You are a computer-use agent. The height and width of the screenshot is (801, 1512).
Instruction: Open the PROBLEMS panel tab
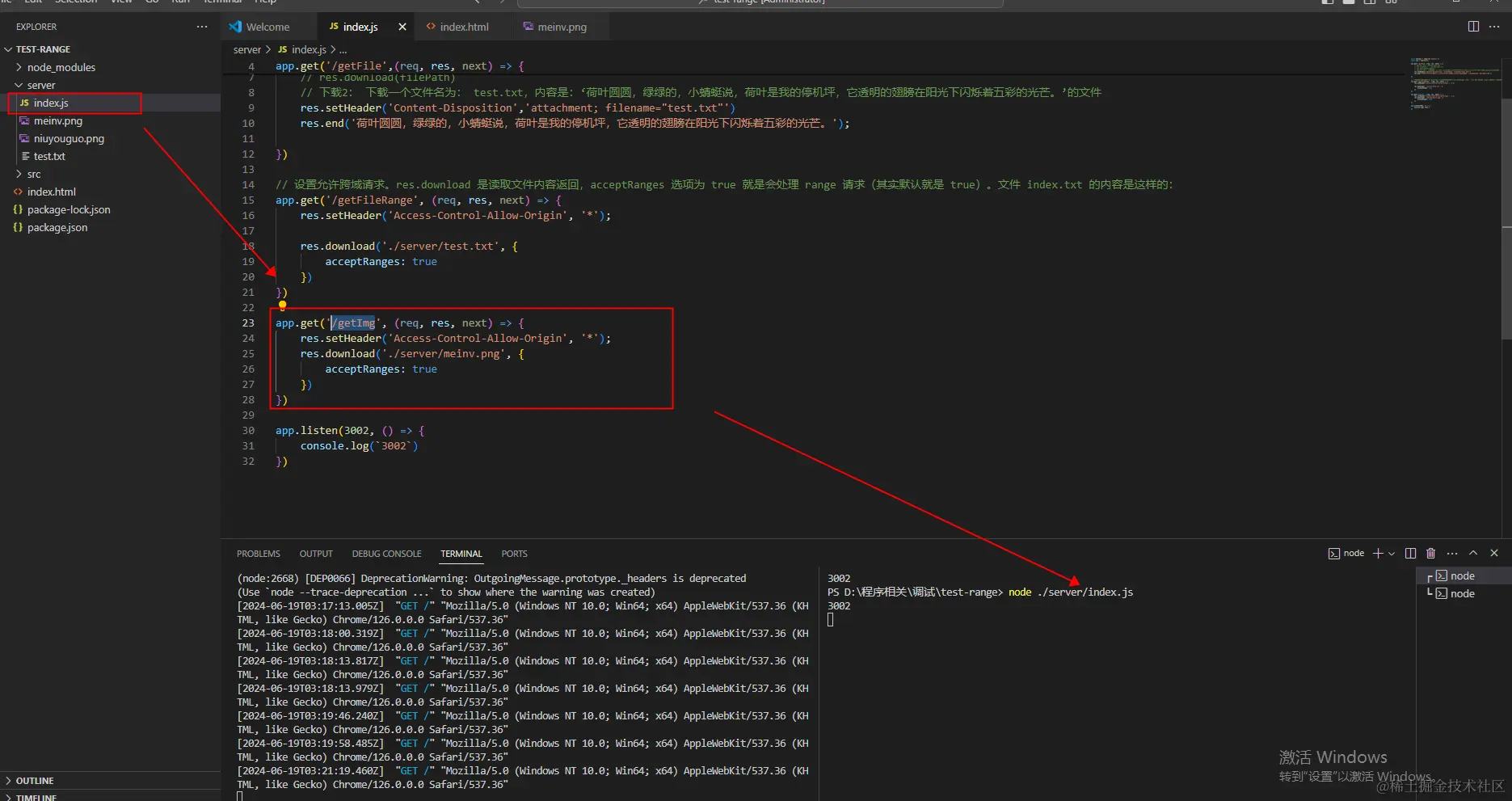pyautogui.click(x=259, y=554)
